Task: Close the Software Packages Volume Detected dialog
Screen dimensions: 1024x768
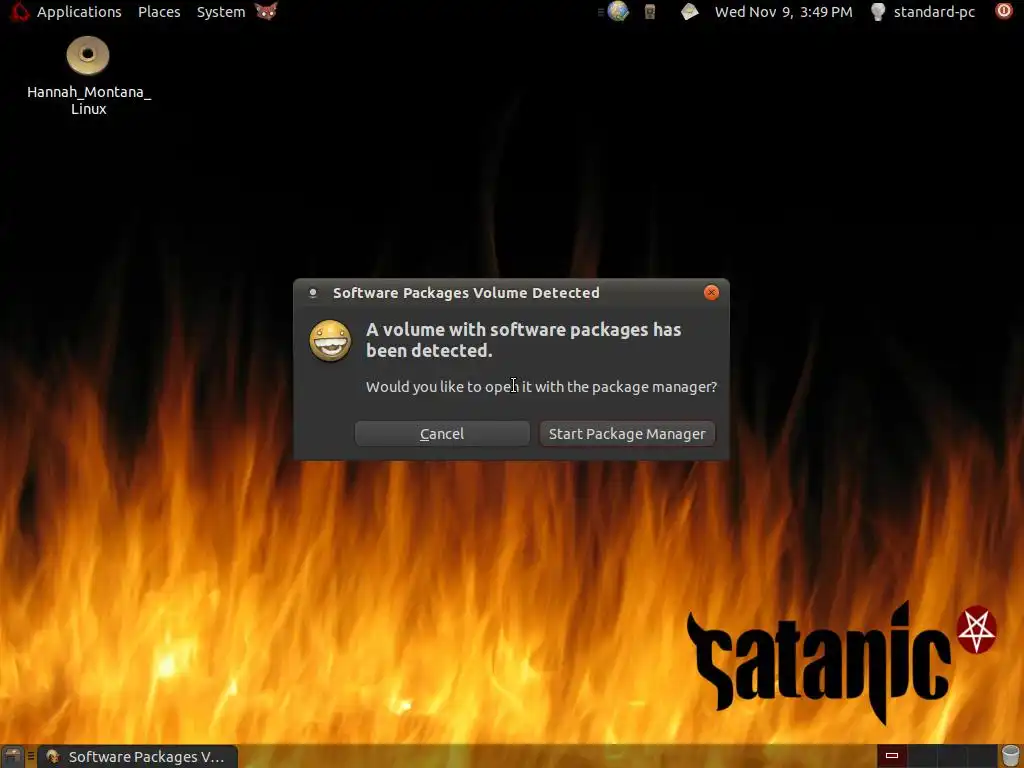Action: click(711, 293)
